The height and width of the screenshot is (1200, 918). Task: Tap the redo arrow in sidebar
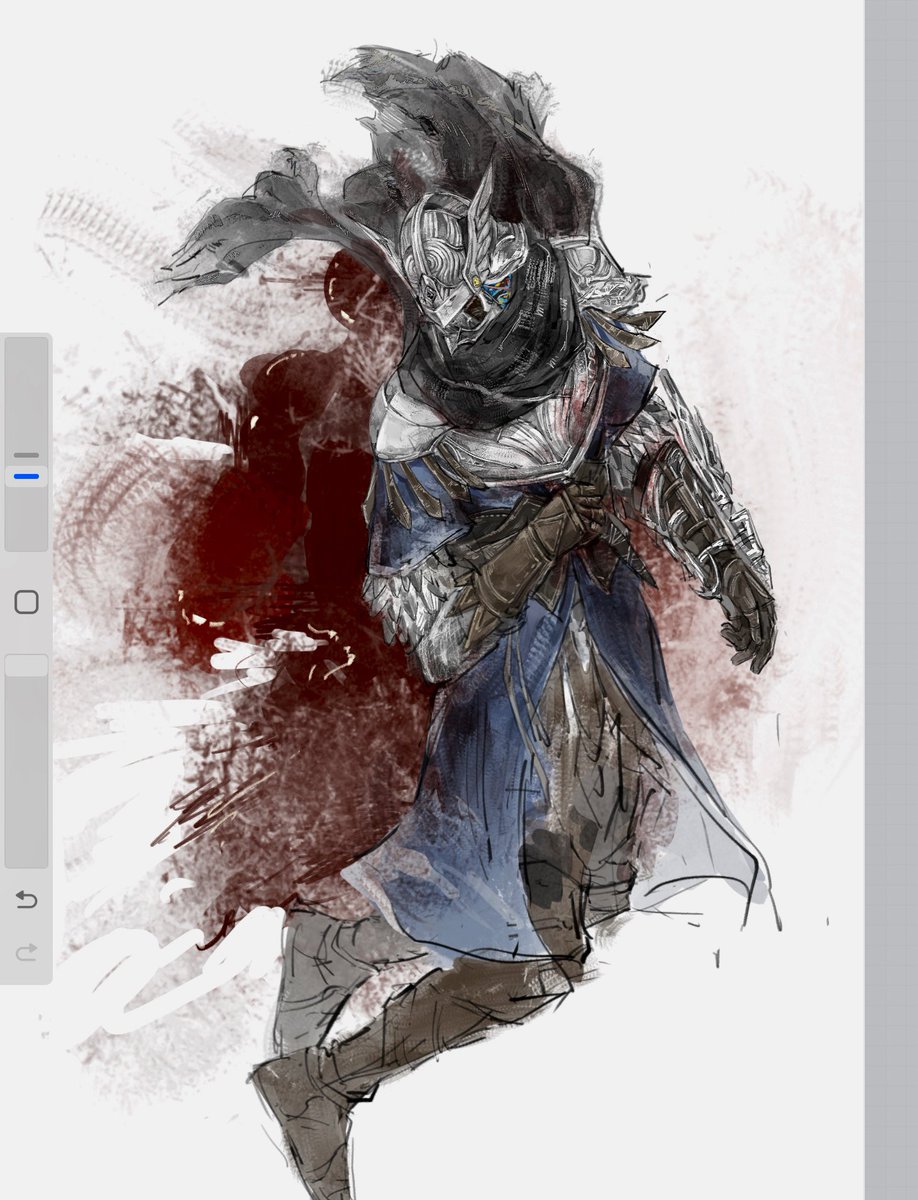click(26, 952)
